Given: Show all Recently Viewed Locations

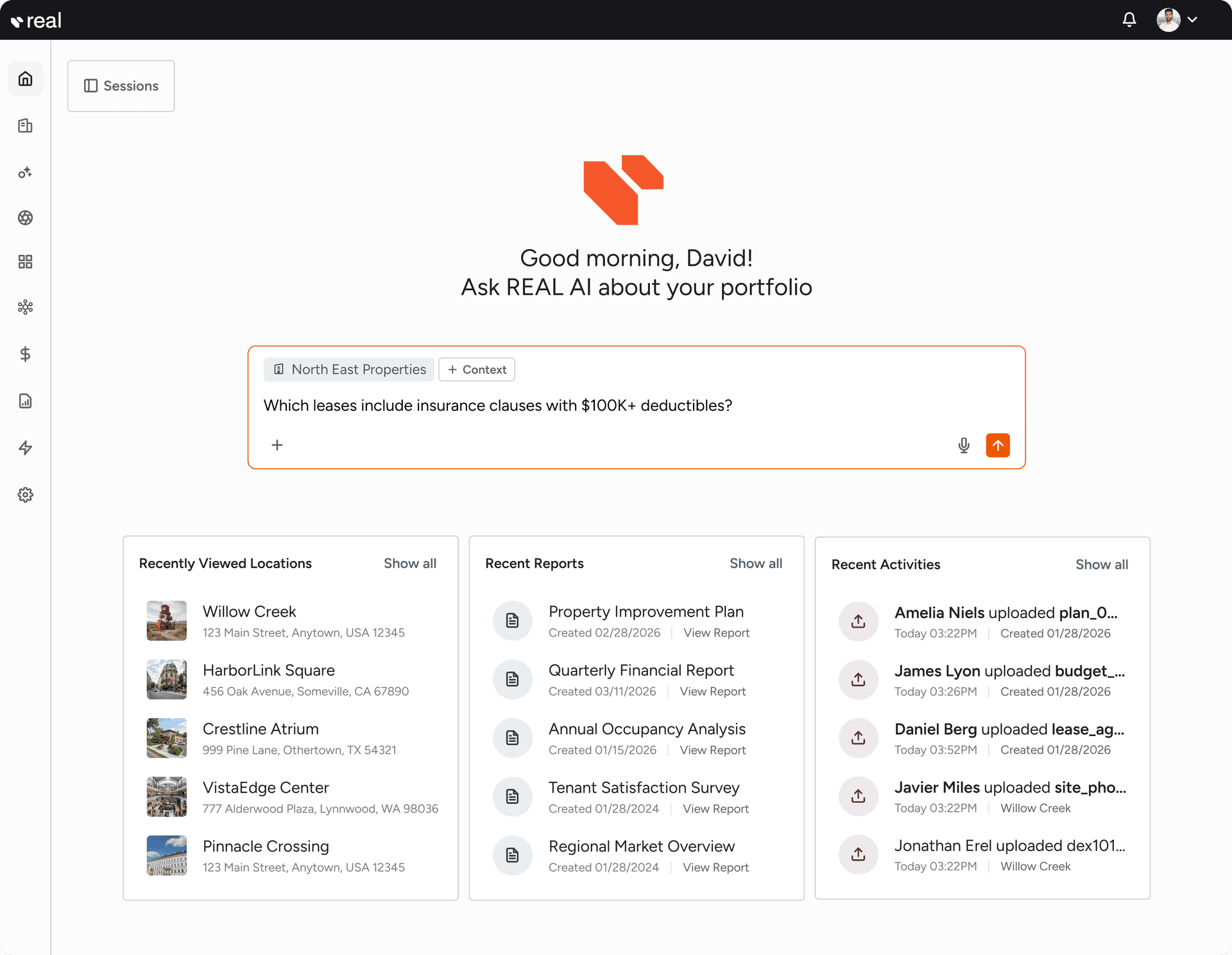Looking at the screenshot, I should pos(410,564).
